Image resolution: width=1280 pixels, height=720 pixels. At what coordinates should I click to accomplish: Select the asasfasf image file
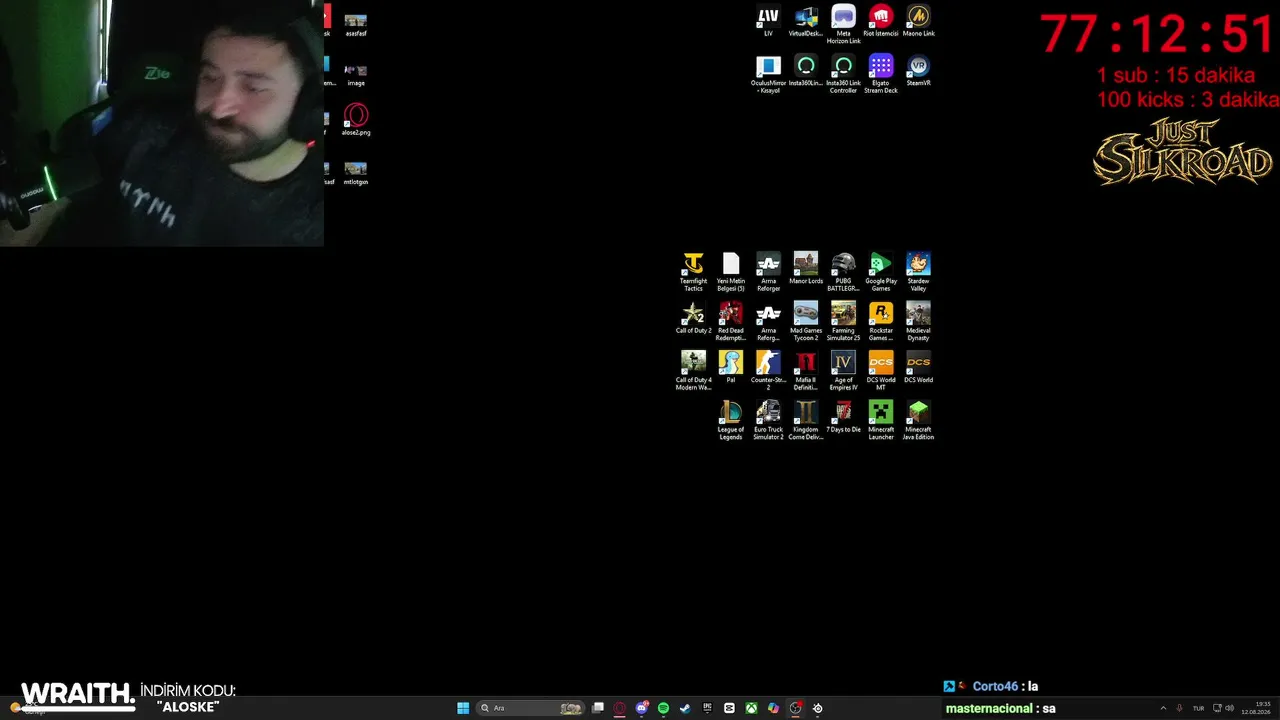[356, 25]
